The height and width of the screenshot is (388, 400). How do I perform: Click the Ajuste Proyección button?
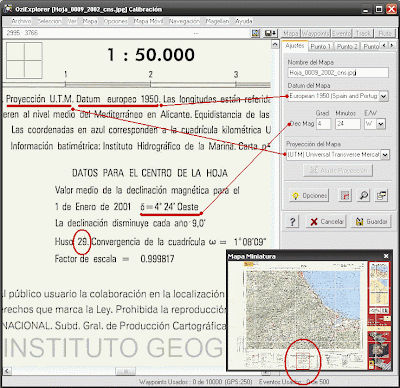[338, 170]
